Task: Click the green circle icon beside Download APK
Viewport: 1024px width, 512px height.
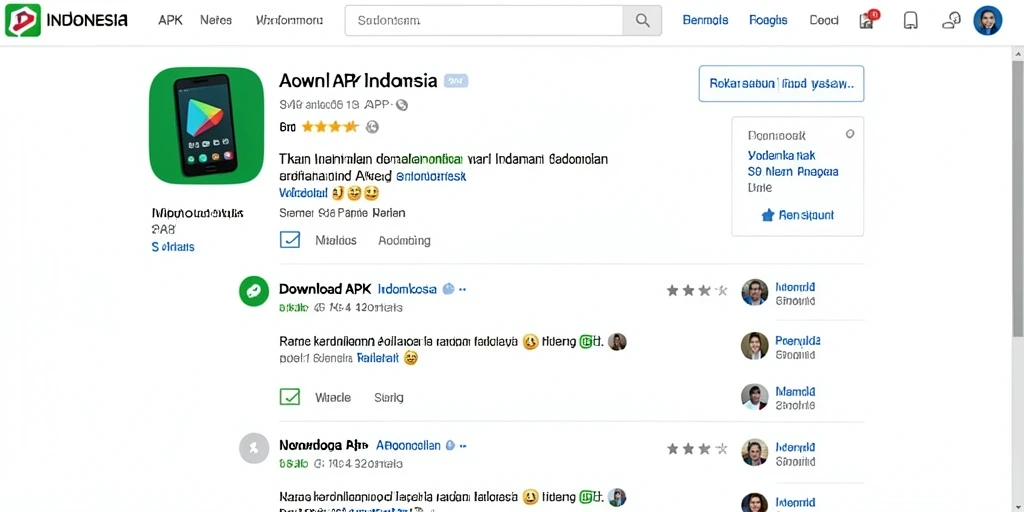Action: click(254, 291)
